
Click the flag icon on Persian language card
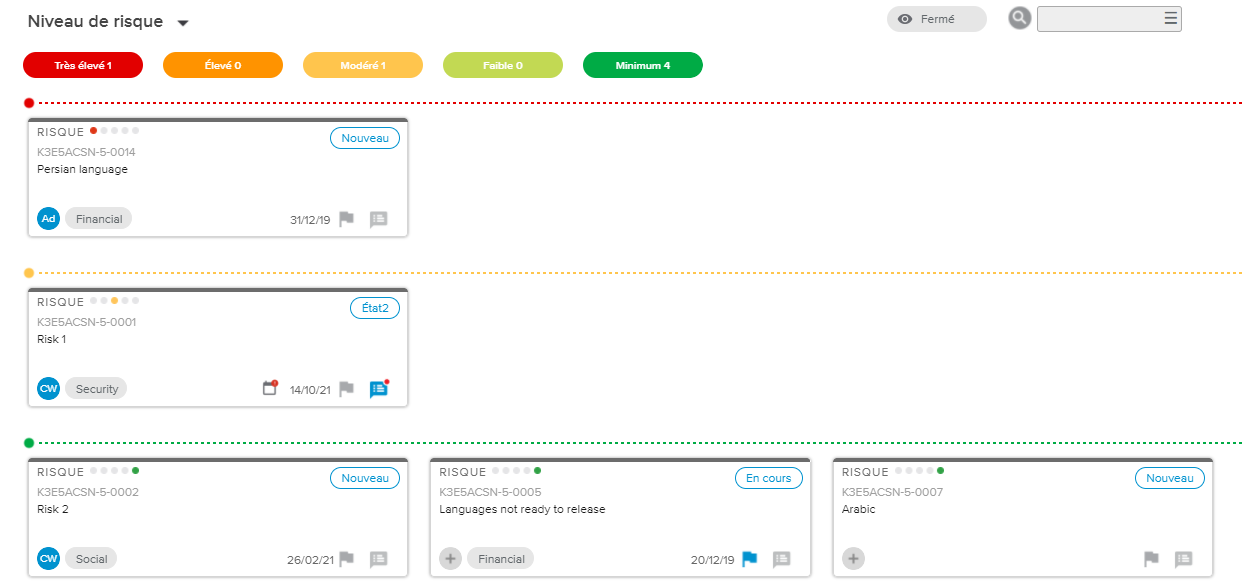[x=346, y=219]
